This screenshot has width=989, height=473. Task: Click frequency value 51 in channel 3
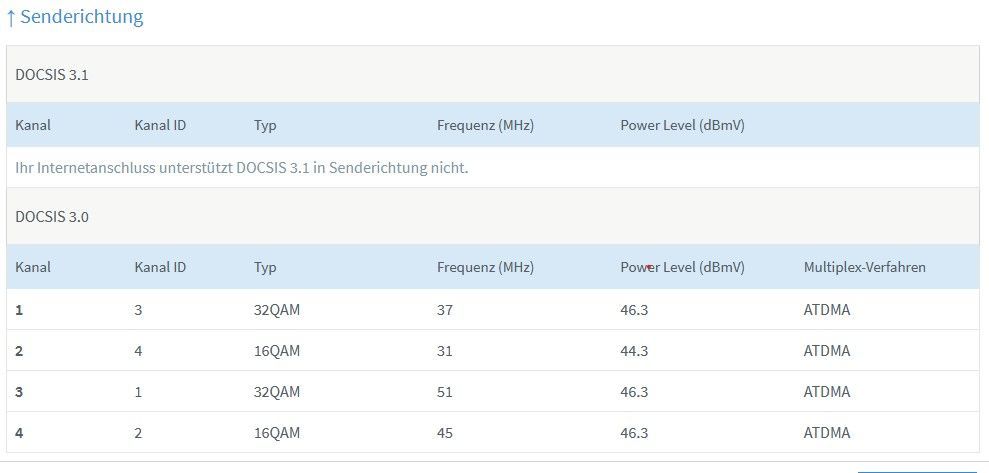(445, 392)
